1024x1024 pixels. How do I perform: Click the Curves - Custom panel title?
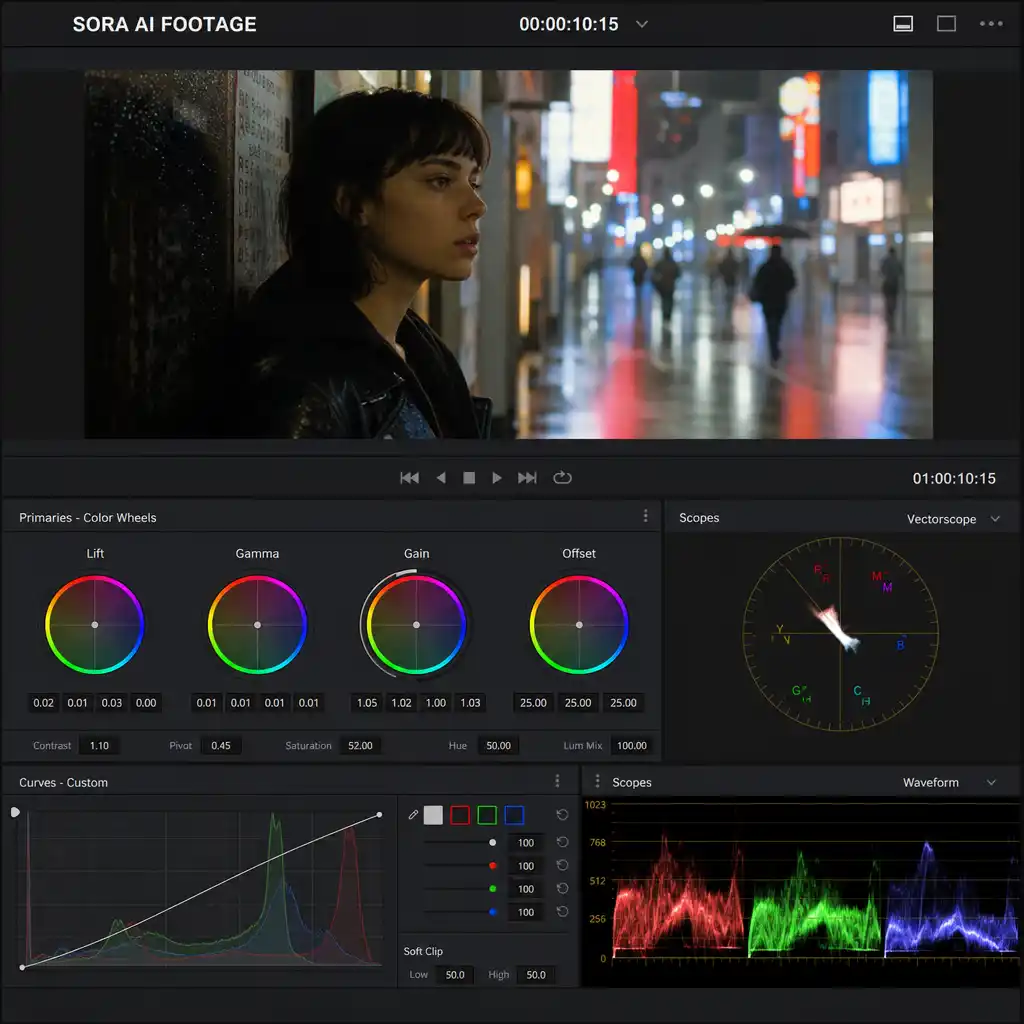tap(63, 782)
